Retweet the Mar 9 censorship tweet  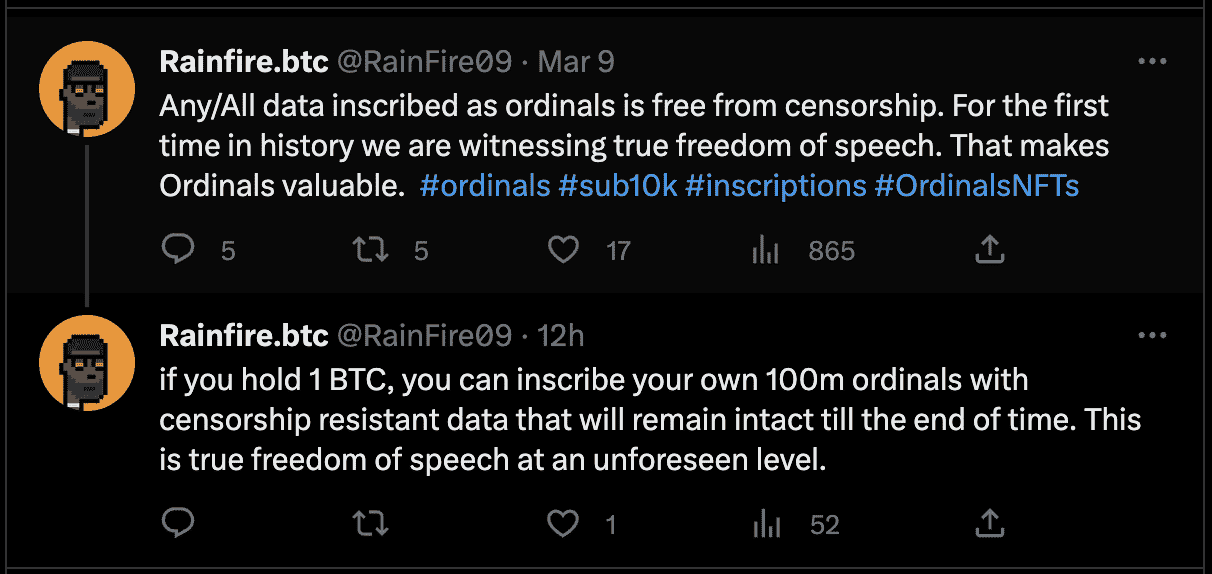(x=371, y=249)
